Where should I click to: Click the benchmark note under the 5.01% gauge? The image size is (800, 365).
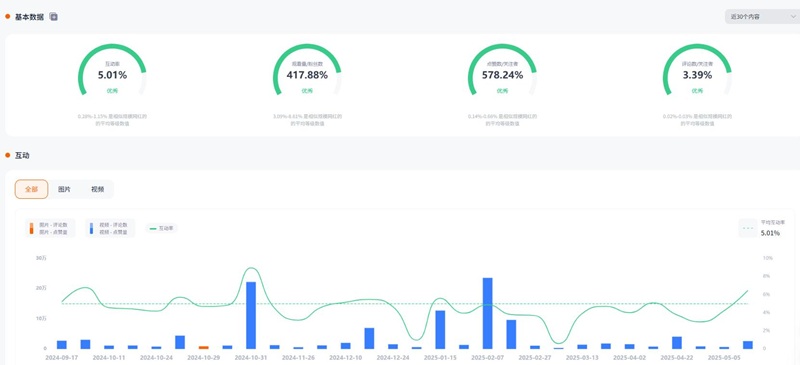coord(112,120)
